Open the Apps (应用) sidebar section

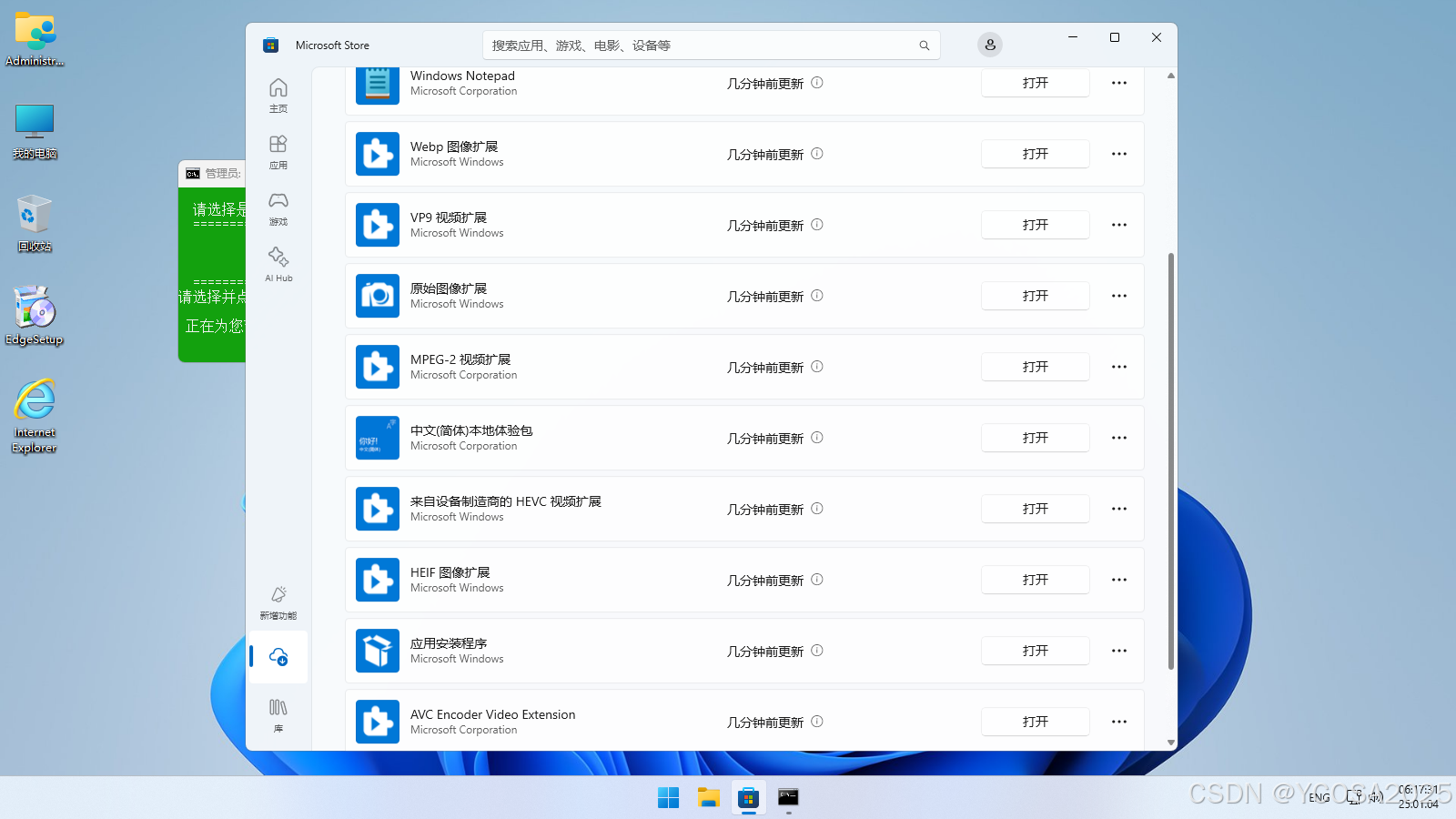278,152
